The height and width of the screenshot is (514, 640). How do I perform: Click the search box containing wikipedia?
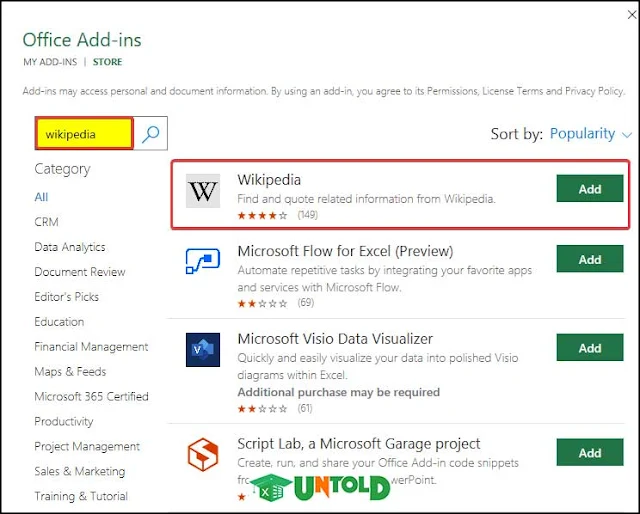click(x=84, y=134)
